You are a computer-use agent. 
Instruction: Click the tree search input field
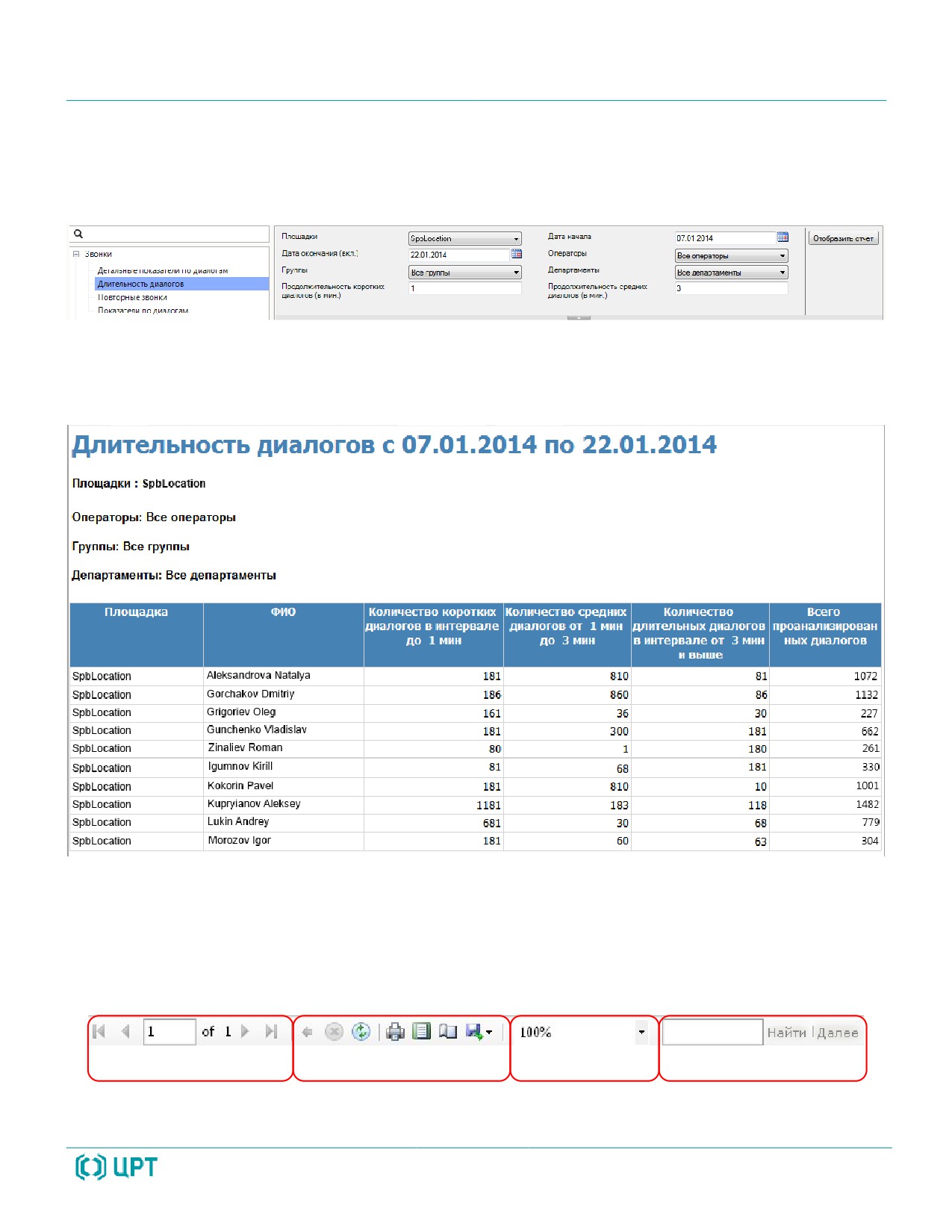[169, 234]
